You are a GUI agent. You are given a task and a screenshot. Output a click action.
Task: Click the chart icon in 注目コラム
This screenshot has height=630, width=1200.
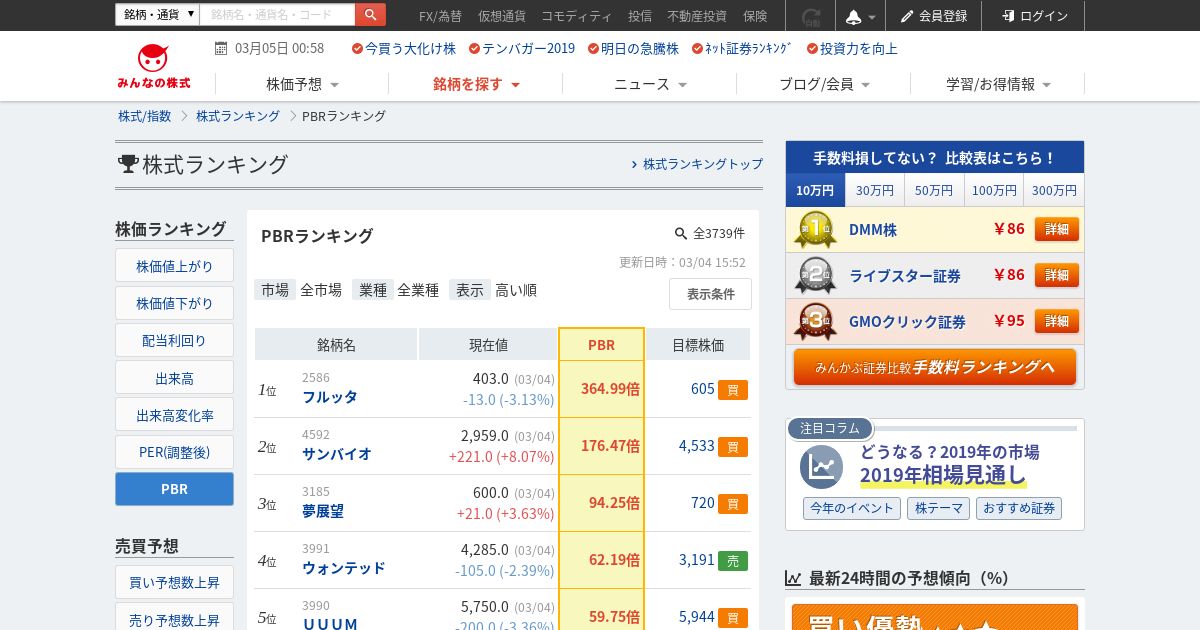821,466
